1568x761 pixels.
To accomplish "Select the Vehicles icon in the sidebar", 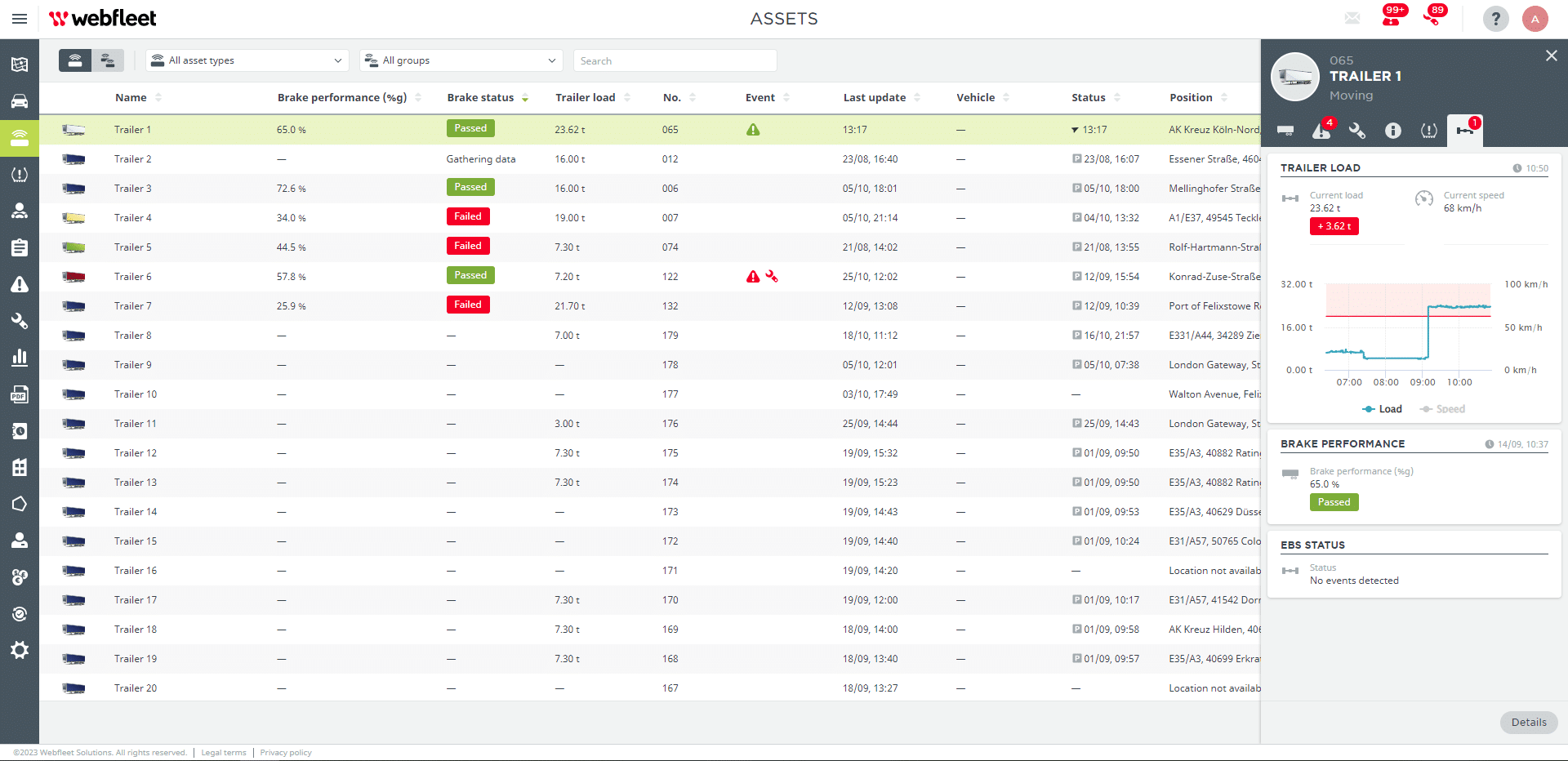I will click(x=20, y=101).
